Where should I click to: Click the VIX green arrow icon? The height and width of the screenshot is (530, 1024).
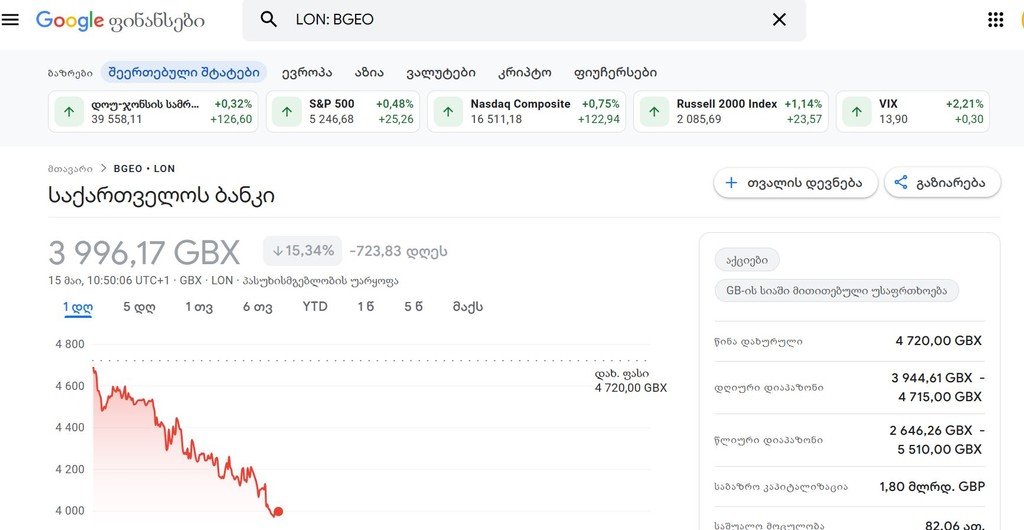point(857,112)
